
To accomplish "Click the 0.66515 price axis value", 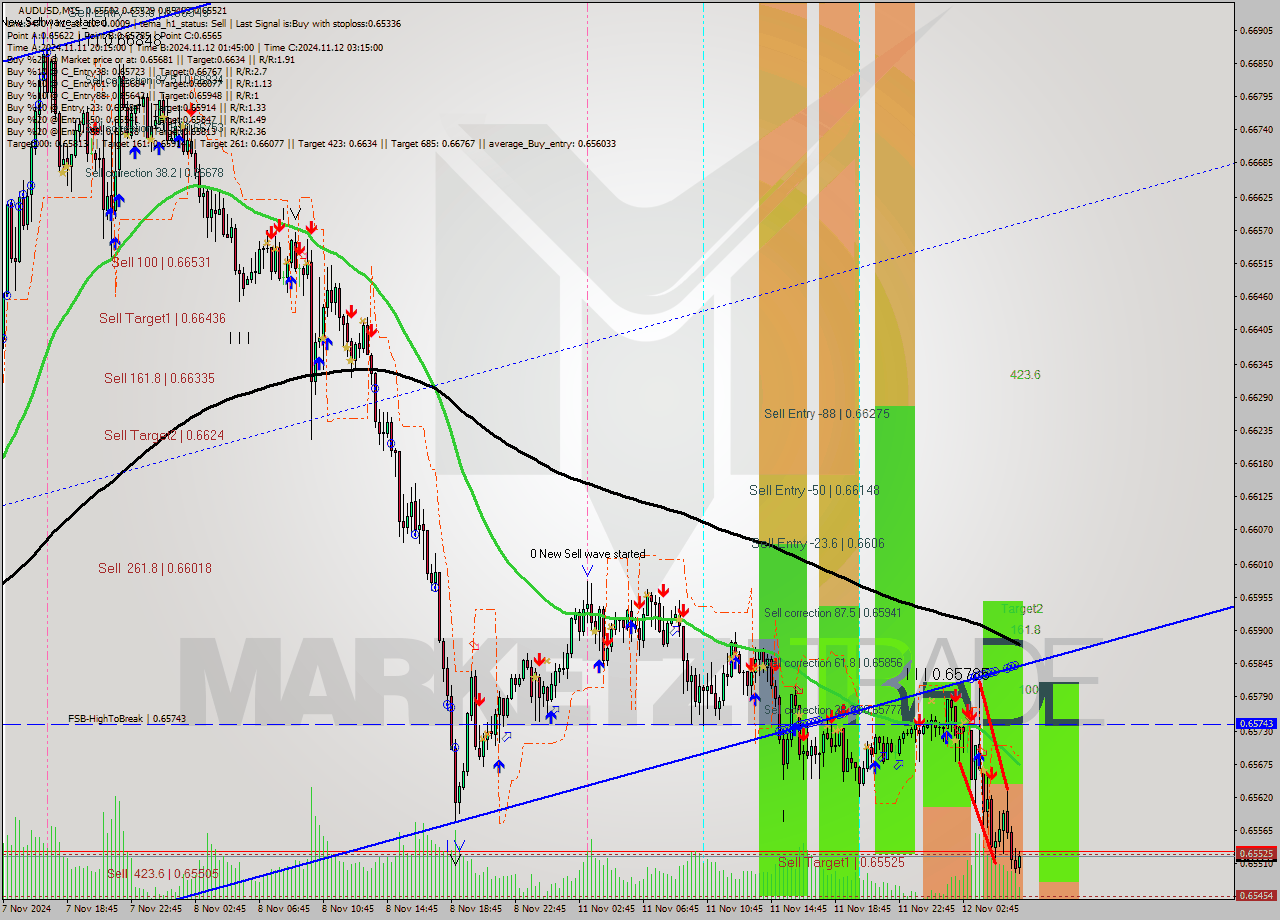I will pyautogui.click(x=1256, y=263).
